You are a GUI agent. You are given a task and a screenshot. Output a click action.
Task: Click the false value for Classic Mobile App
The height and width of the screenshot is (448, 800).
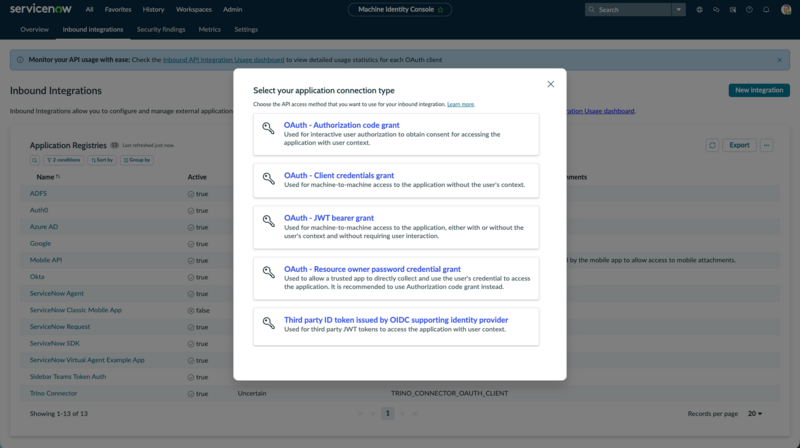[x=203, y=310]
